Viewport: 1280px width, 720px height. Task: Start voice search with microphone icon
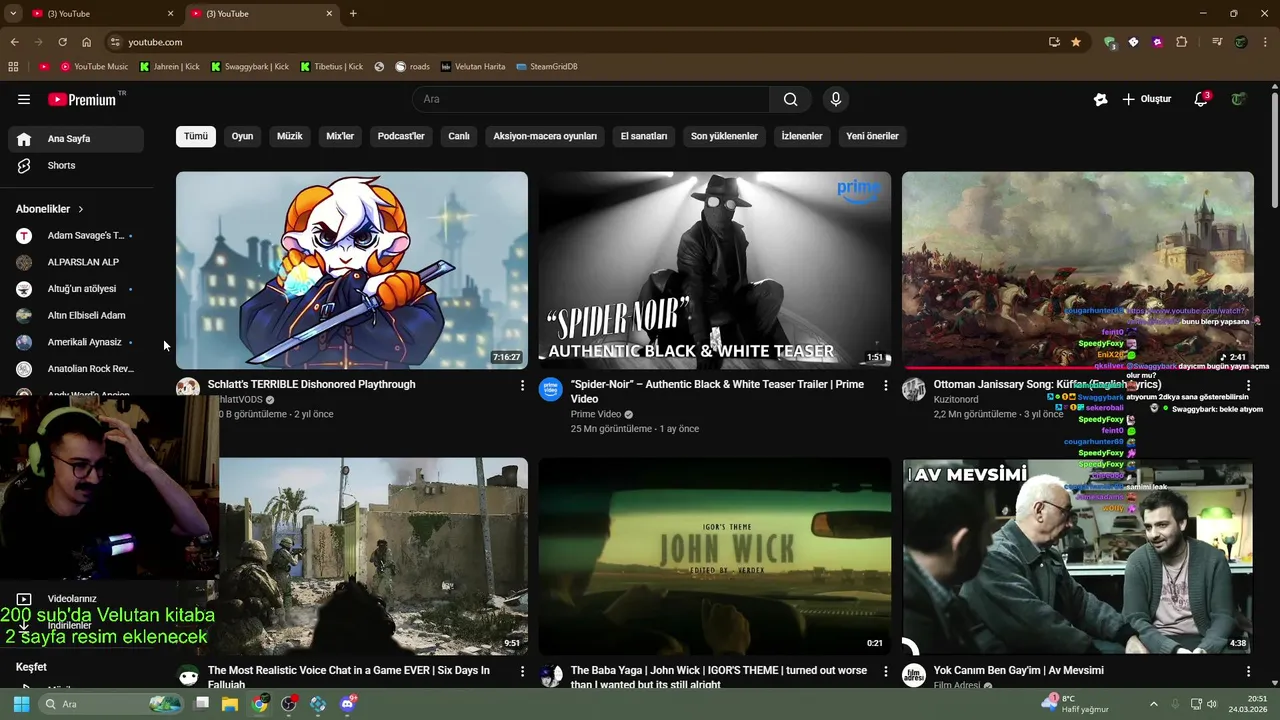(836, 99)
